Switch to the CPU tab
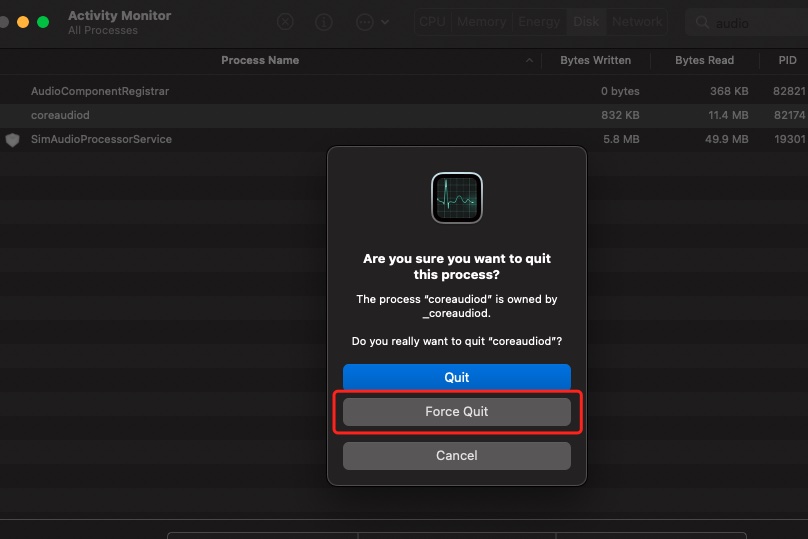808x539 pixels. click(x=432, y=22)
